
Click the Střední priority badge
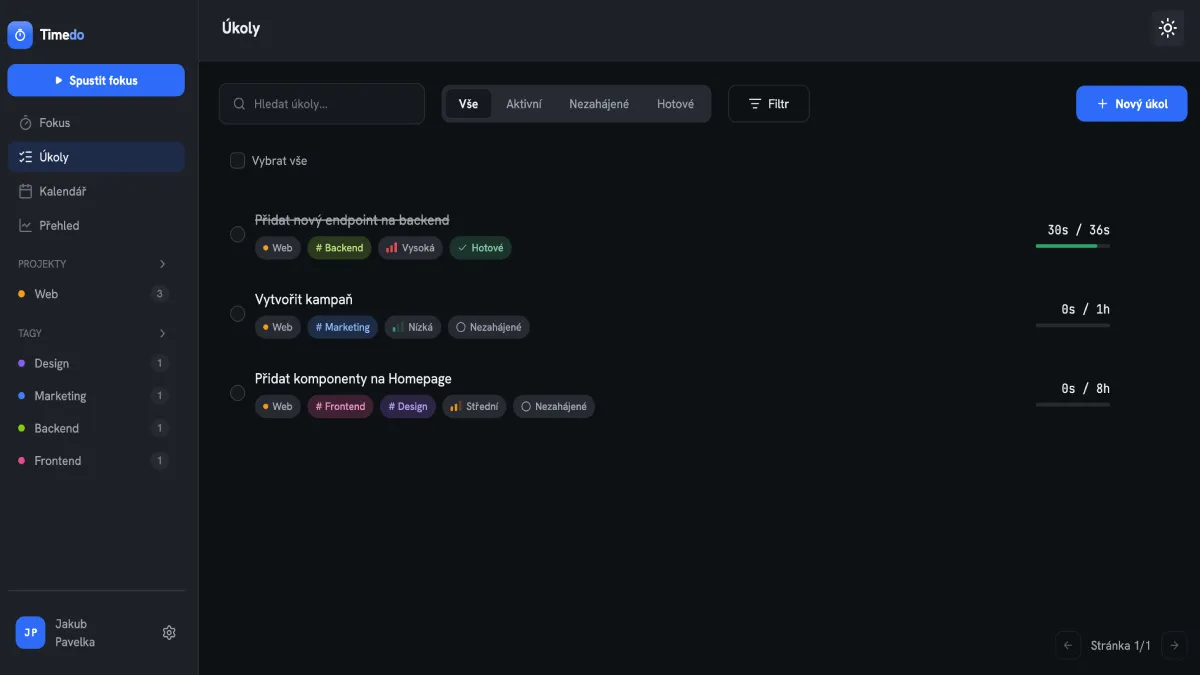coord(474,407)
